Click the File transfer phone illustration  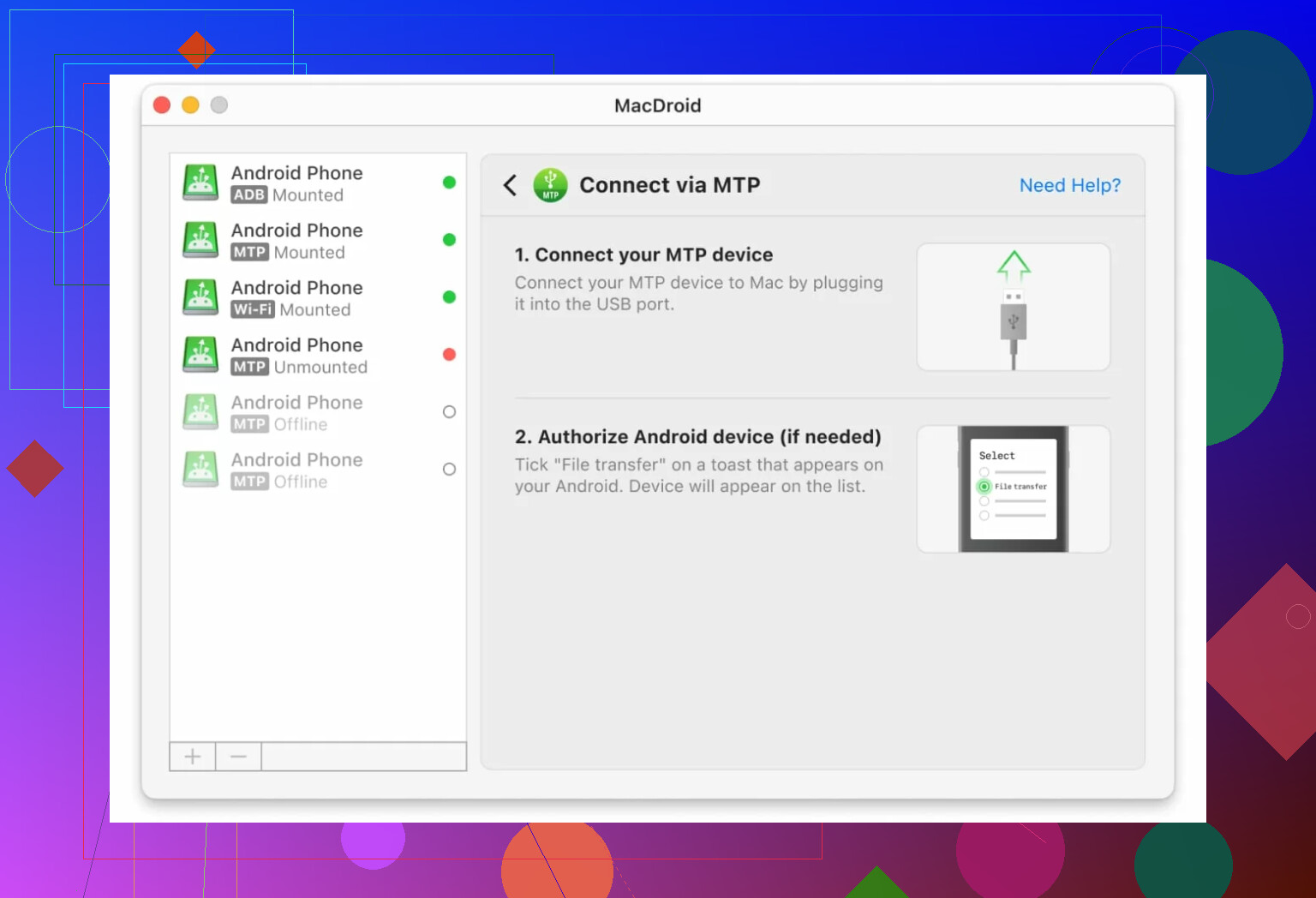[1014, 489]
